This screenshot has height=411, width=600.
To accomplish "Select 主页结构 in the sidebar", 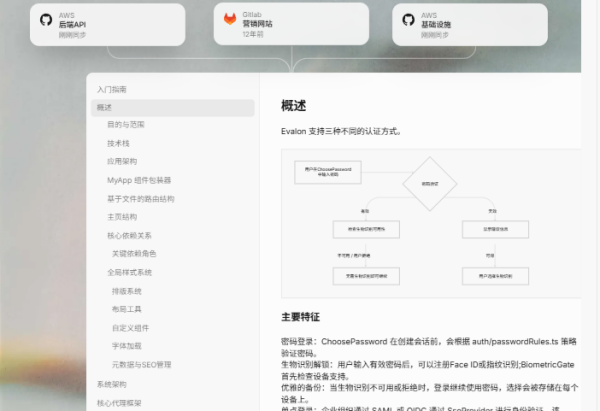I will click(x=122, y=217).
